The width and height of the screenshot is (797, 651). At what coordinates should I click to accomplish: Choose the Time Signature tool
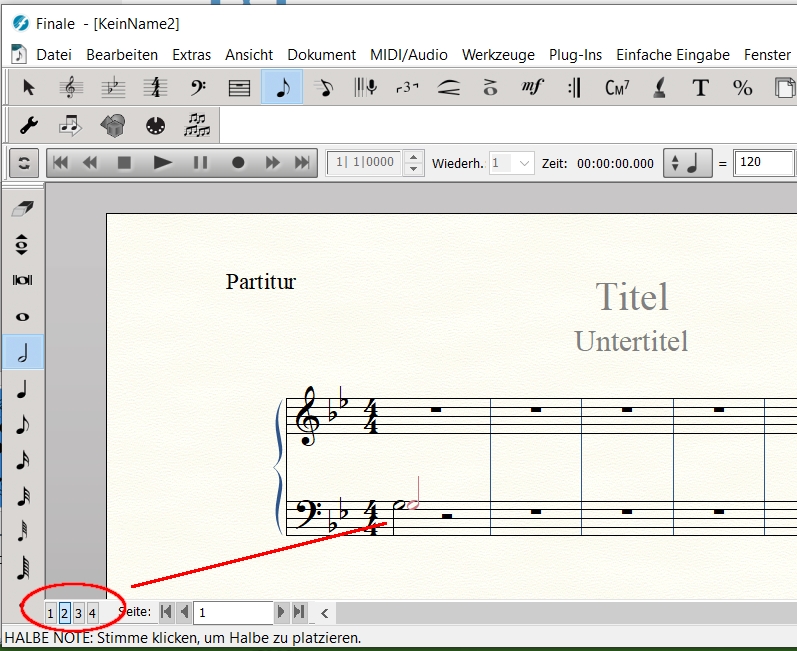tap(154, 88)
